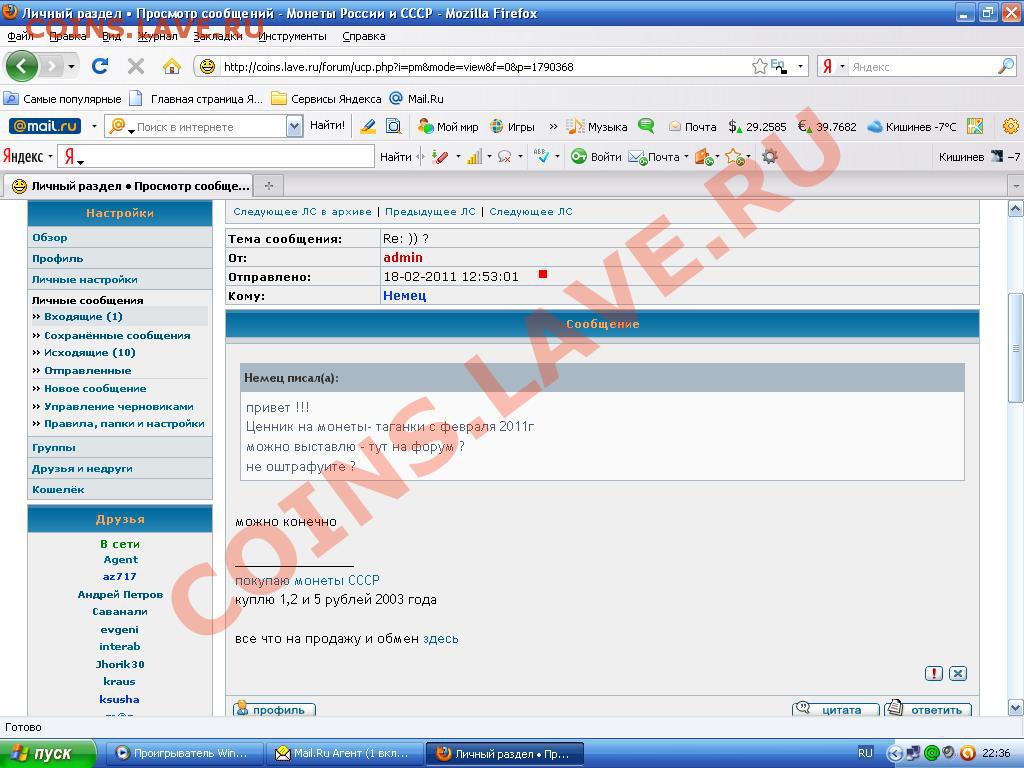This screenshot has width=1024, height=768.
Task: Open the browser home page icon
Action: click(172, 66)
